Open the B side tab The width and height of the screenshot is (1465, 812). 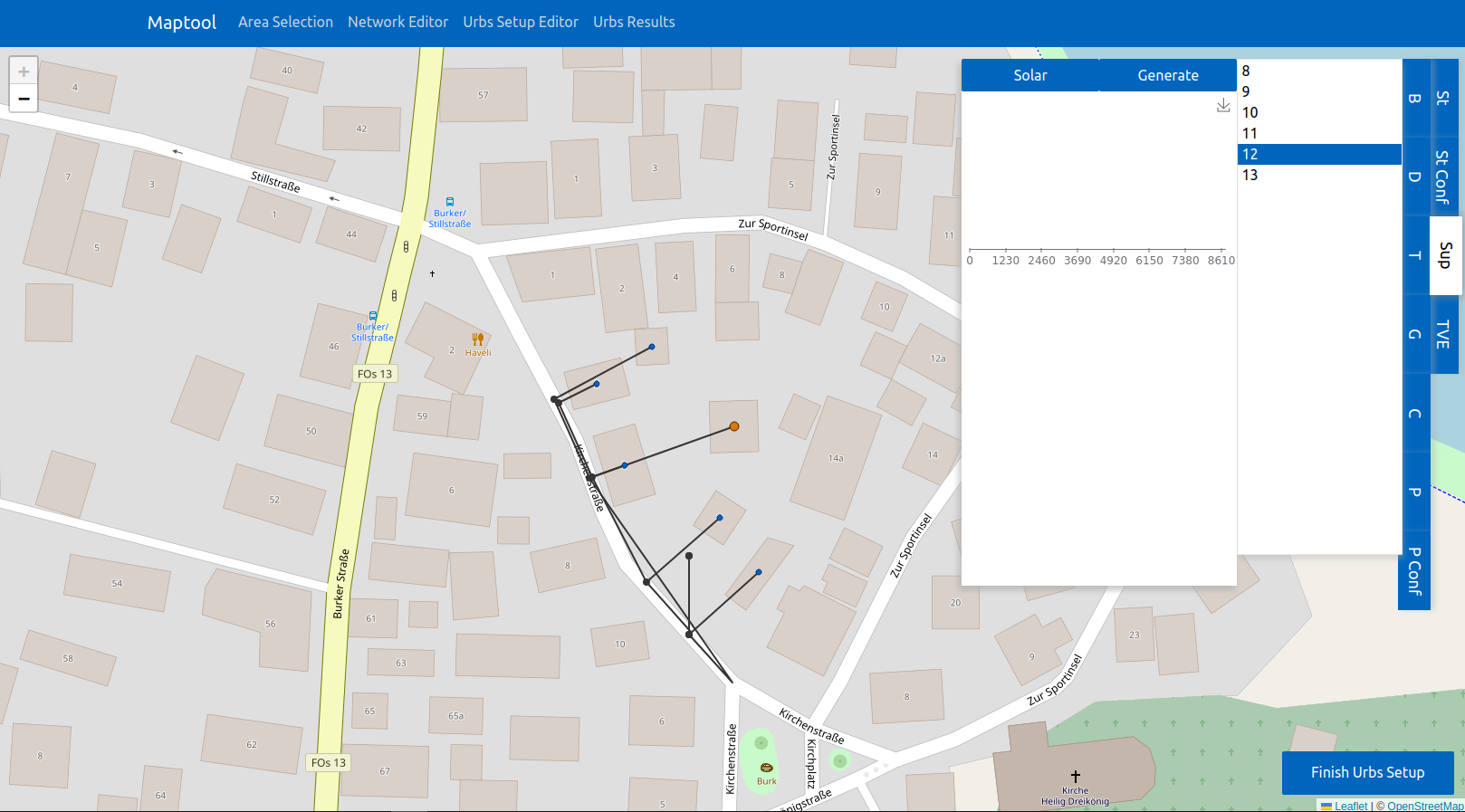(1415, 98)
